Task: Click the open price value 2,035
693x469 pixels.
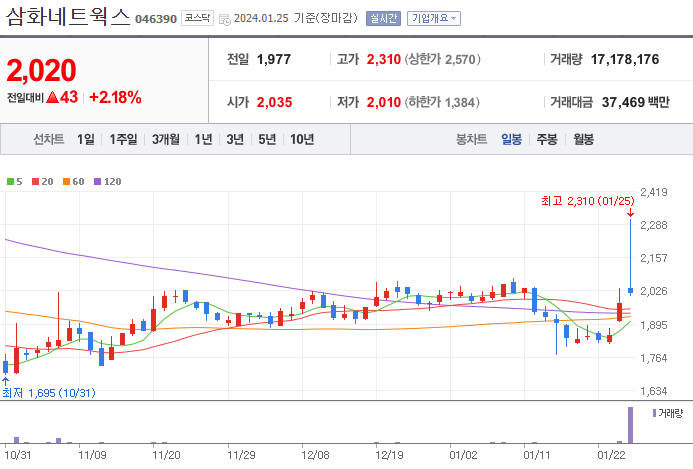Action: click(274, 102)
